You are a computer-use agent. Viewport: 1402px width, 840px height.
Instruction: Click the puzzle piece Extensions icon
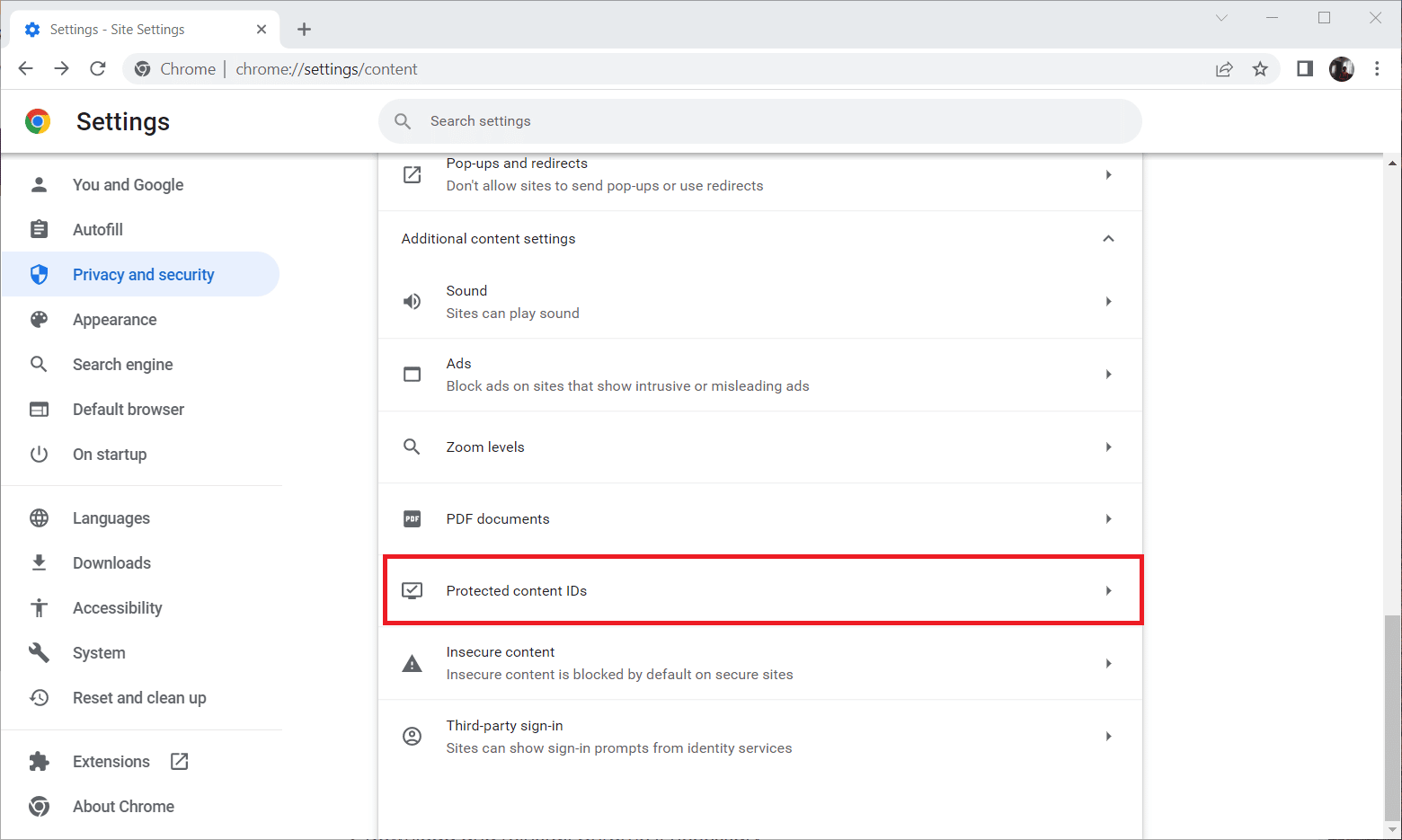point(39,761)
